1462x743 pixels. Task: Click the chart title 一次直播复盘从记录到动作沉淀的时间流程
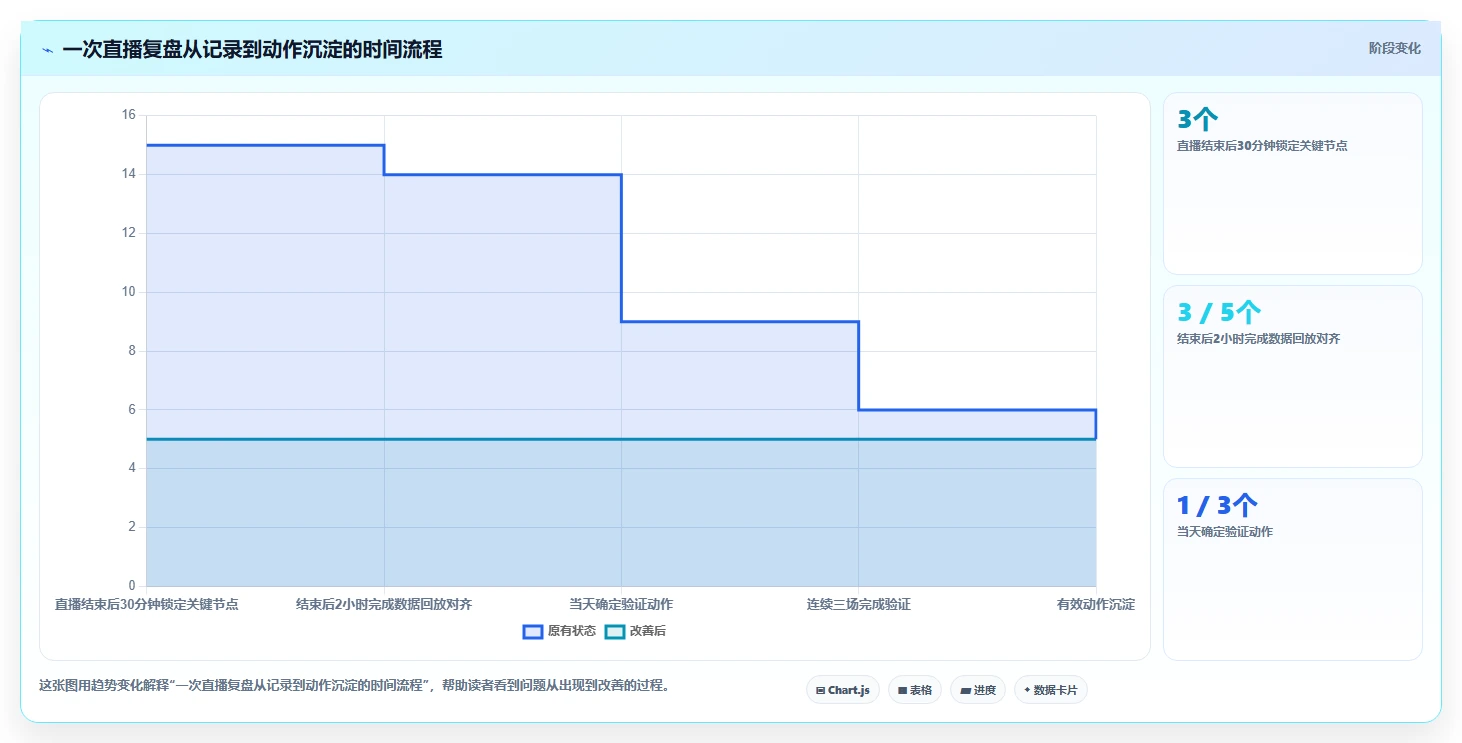(252, 49)
